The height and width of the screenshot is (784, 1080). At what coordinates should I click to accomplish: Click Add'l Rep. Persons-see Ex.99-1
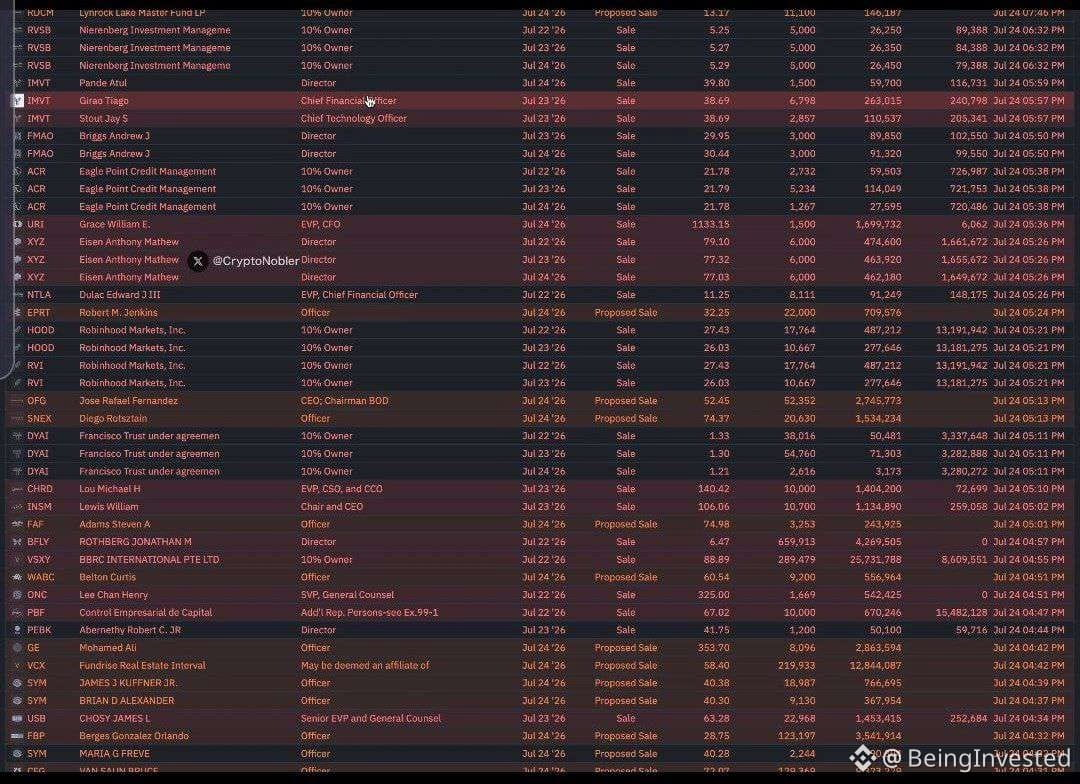click(x=369, y=612)
